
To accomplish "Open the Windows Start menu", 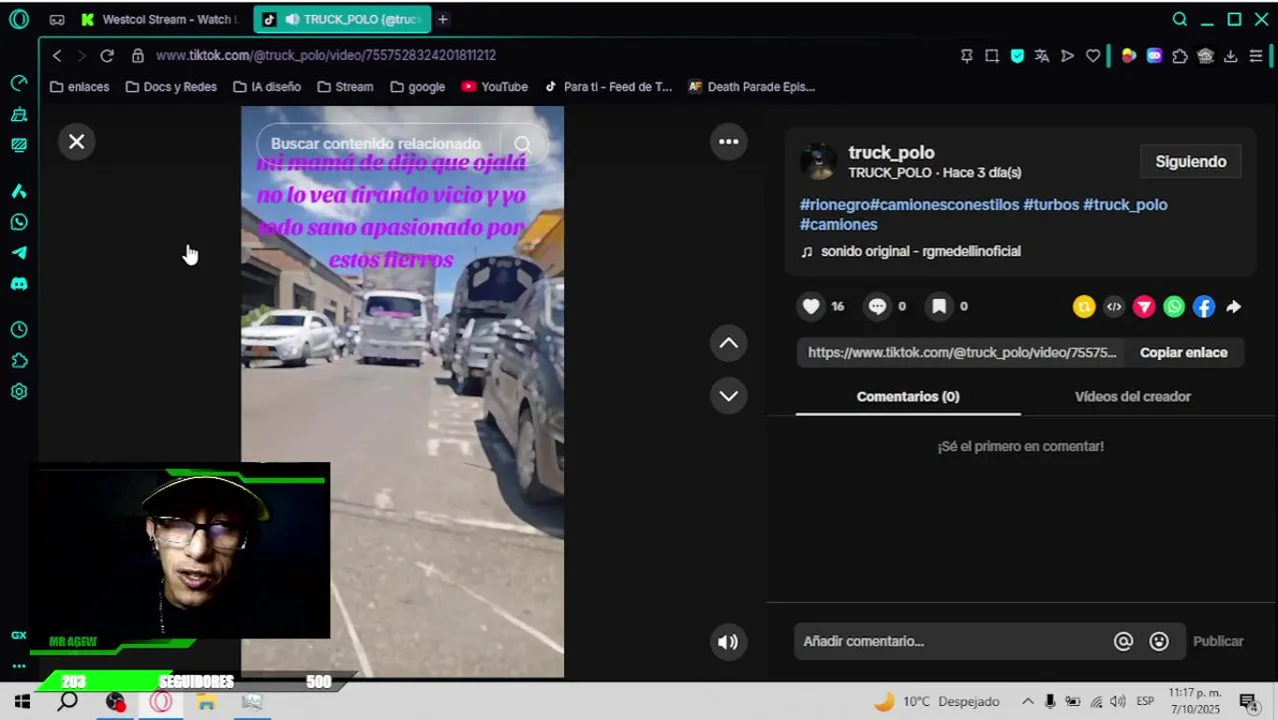I will click(x=22, y=702).
